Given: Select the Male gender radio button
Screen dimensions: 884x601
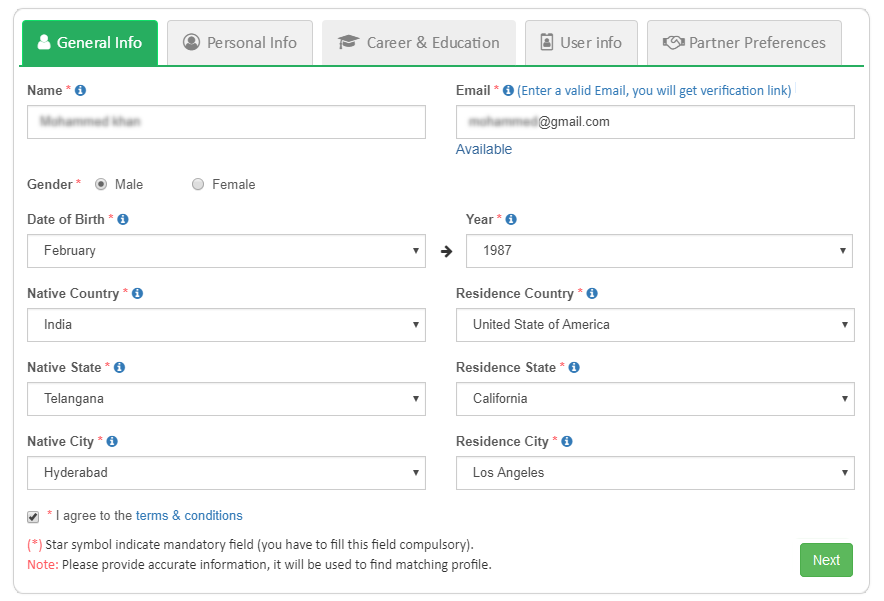Looking at the screenshot, I should coord(101,184).
